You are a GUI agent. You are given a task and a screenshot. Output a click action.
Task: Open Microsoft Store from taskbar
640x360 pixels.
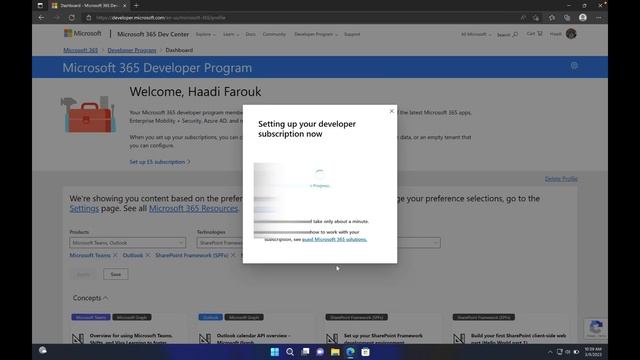point(365,352)
